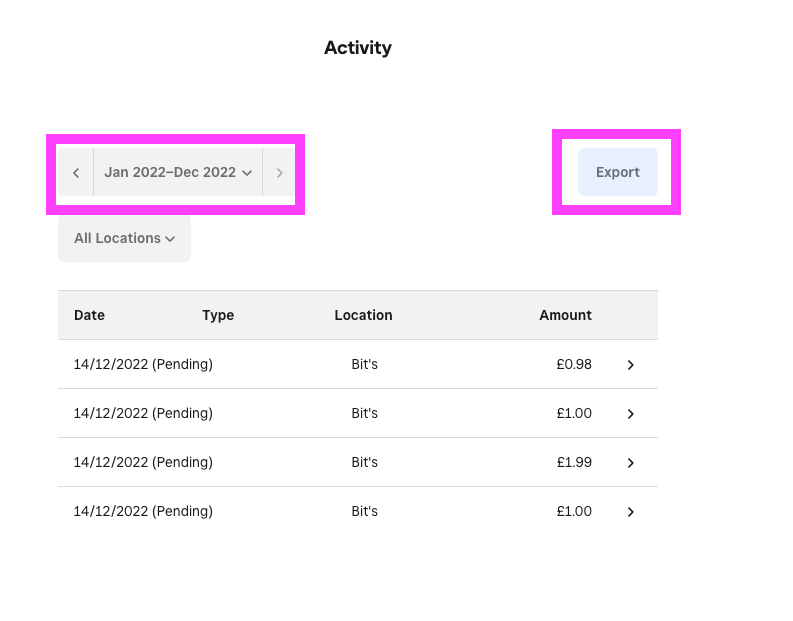Select the Location column header
This screenshot has width=793, height=621.
click(x=363, y=315)
